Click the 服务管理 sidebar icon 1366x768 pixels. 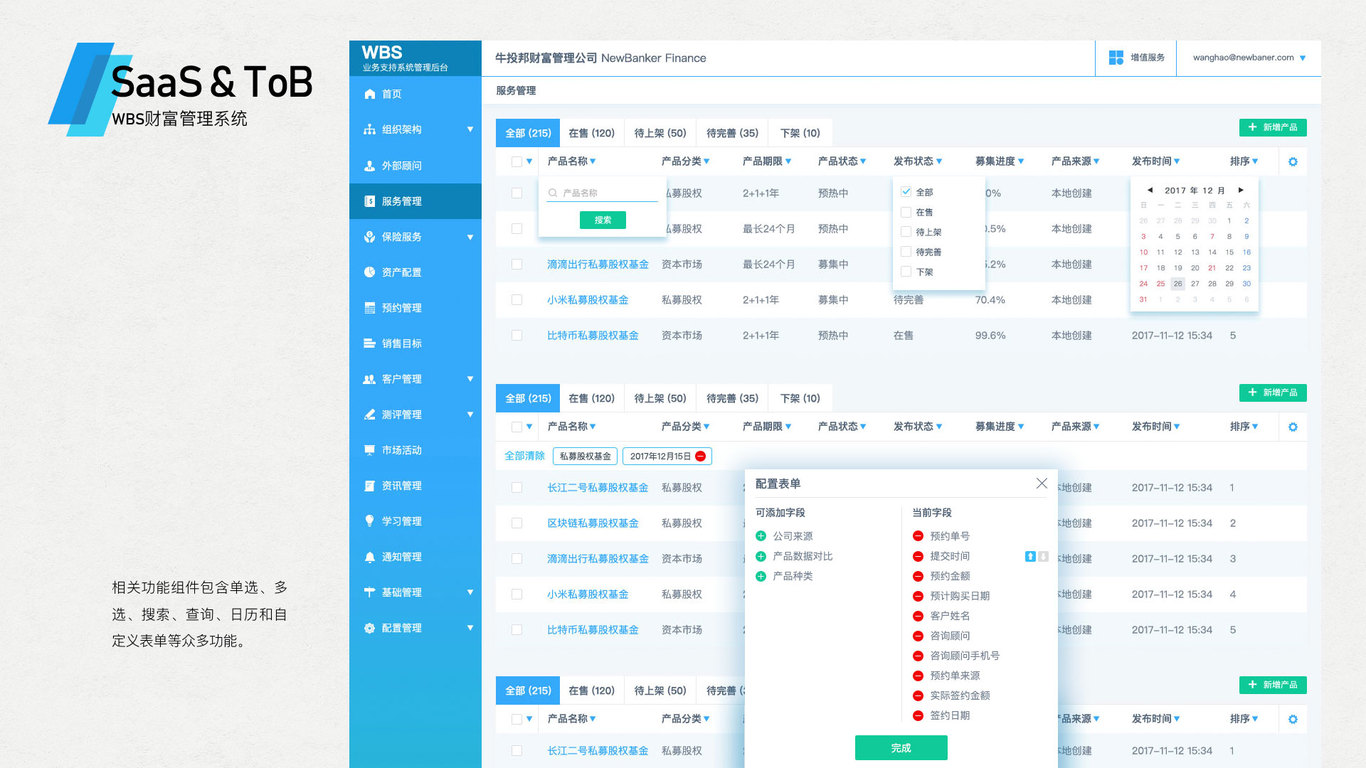[x=369, y=201]
